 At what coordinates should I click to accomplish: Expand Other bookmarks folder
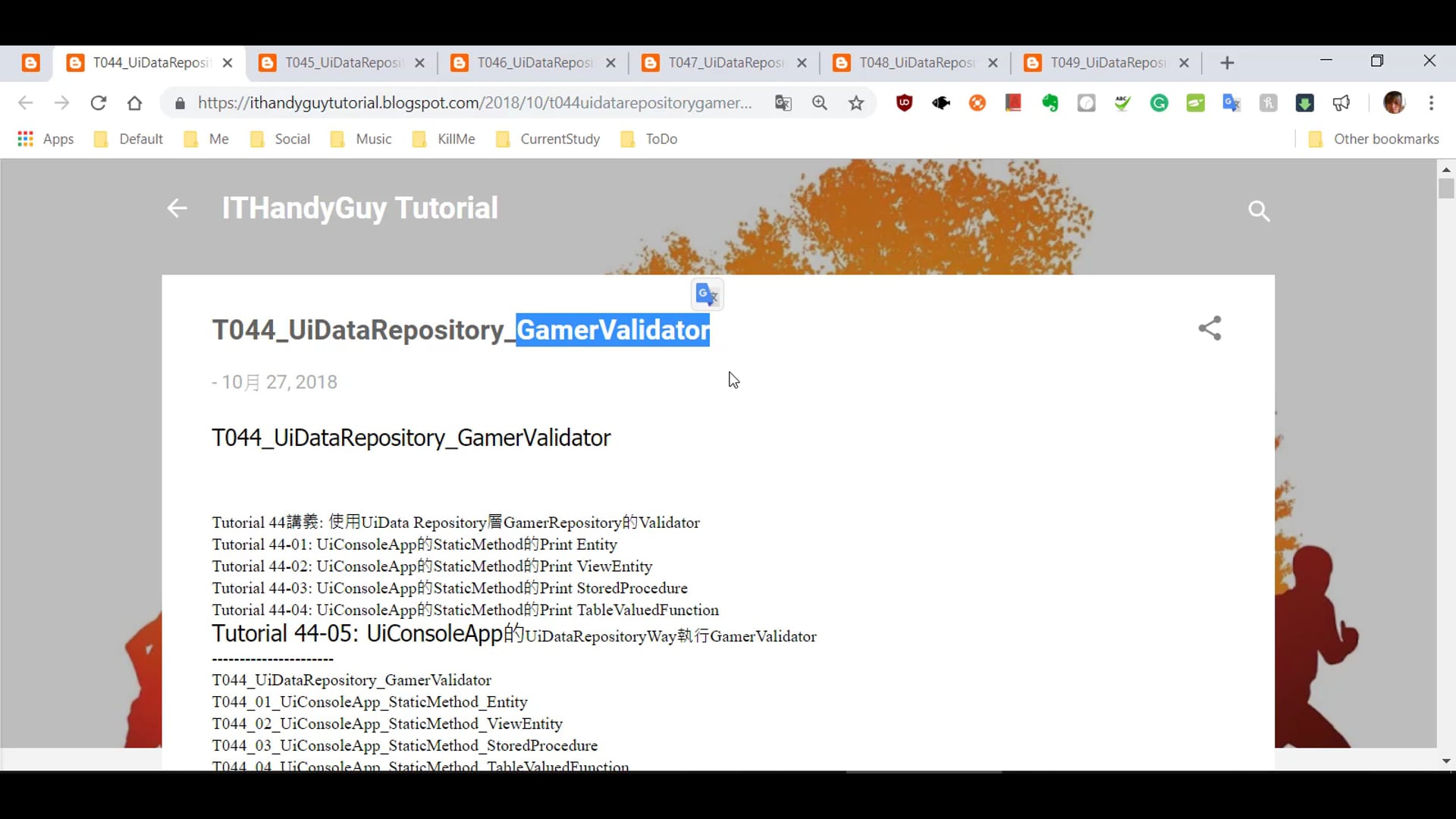pyautogui.click(x=1373, y=139)
